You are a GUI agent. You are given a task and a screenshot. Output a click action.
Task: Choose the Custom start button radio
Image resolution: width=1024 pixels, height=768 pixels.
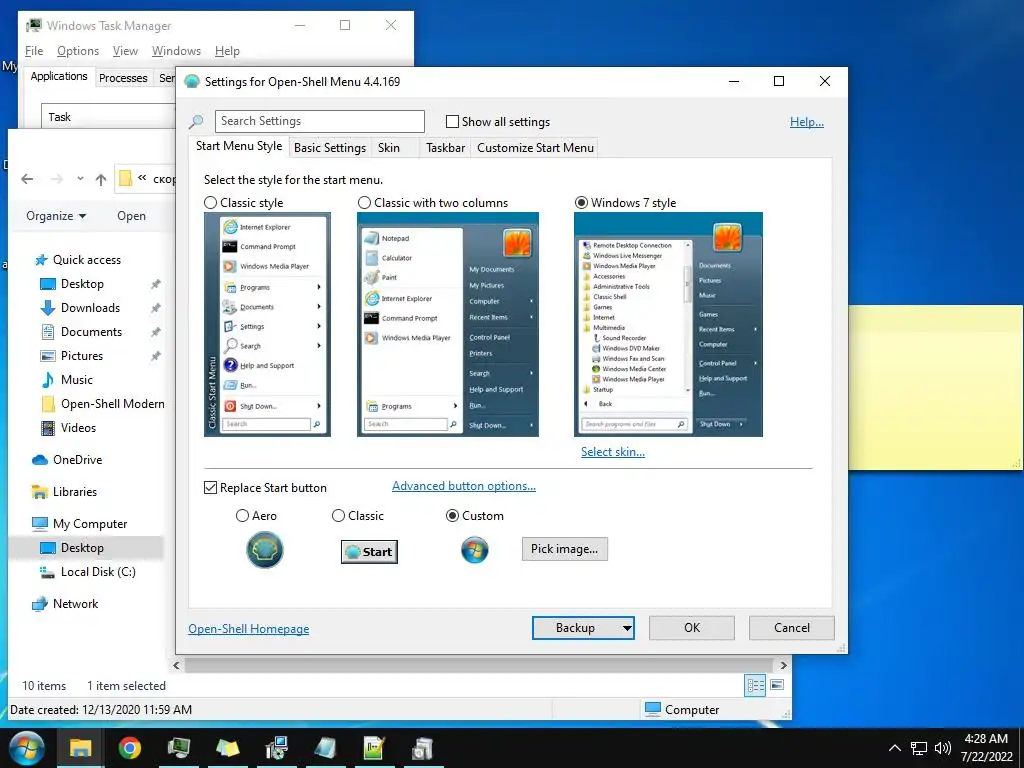pyautogui.click(x=452, y=516)
